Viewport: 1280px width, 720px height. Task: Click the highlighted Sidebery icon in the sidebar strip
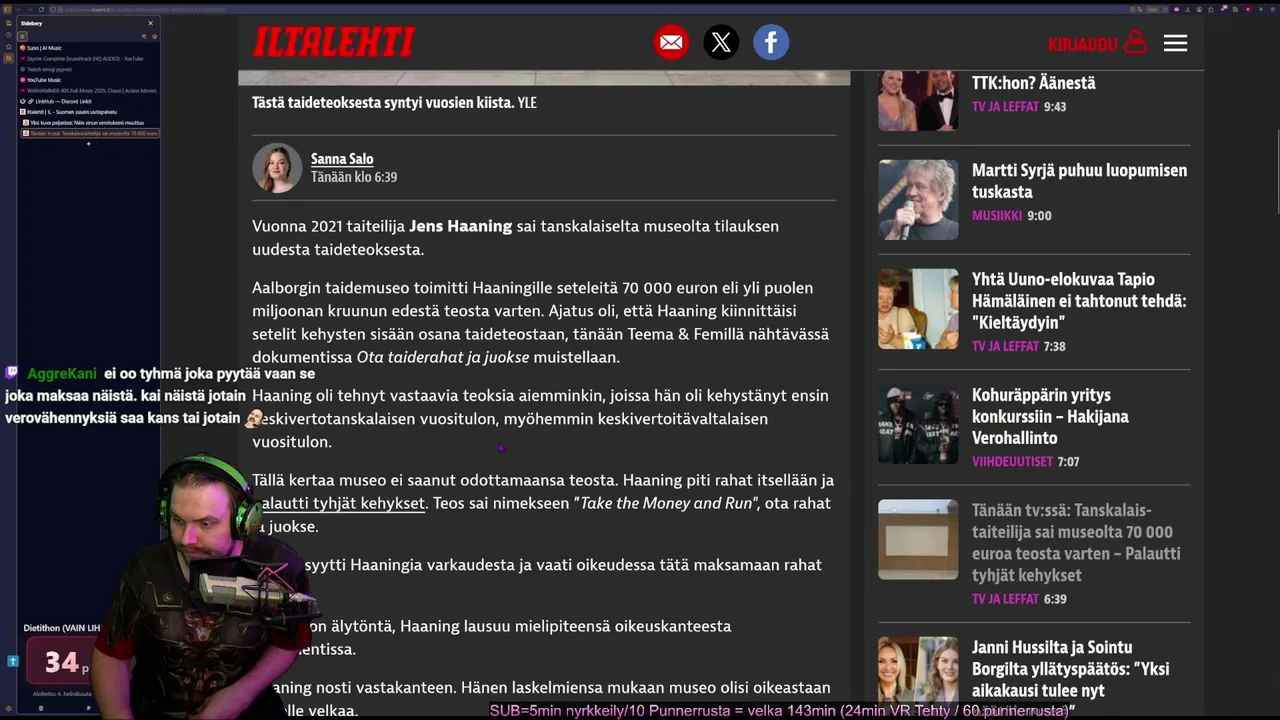pyautogui.click(x=8, y=58)
